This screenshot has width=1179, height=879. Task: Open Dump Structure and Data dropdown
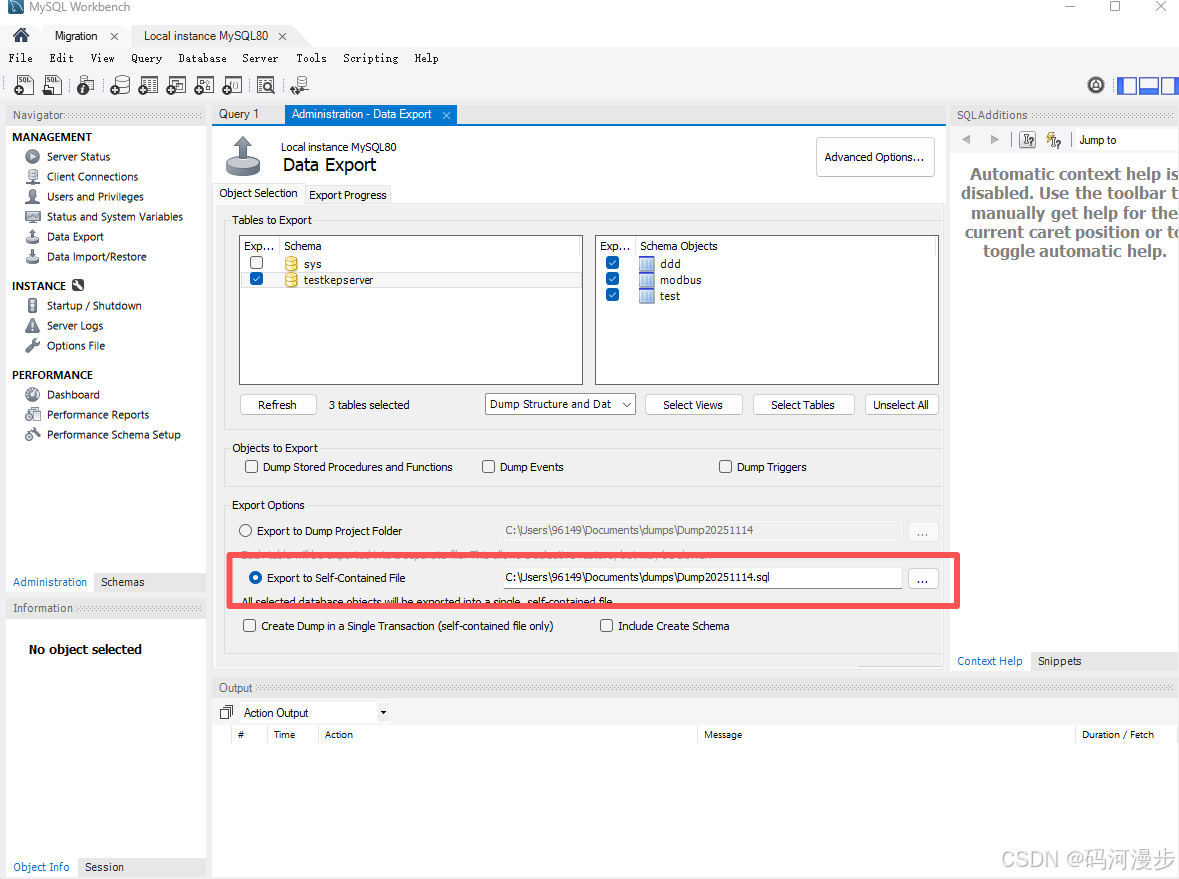click(x=560, y=405)
